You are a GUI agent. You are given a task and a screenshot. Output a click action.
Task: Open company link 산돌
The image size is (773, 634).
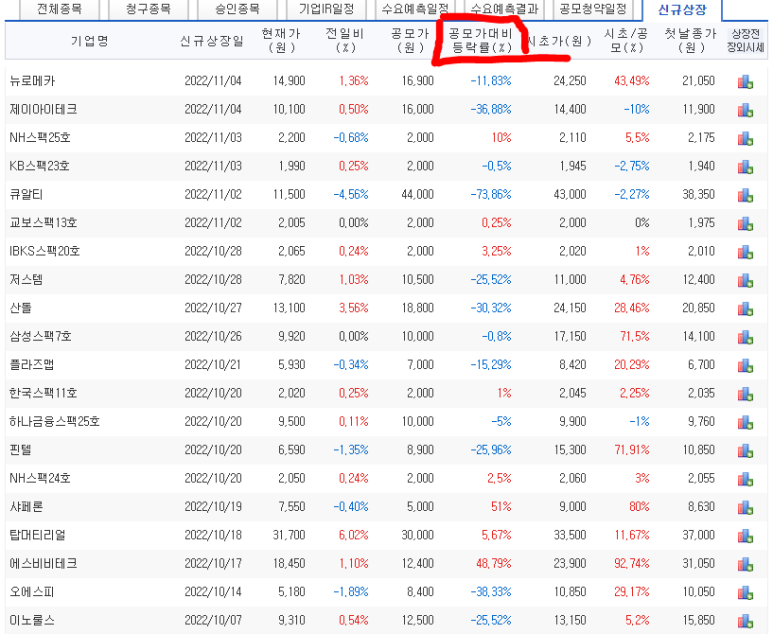(20, 308)
